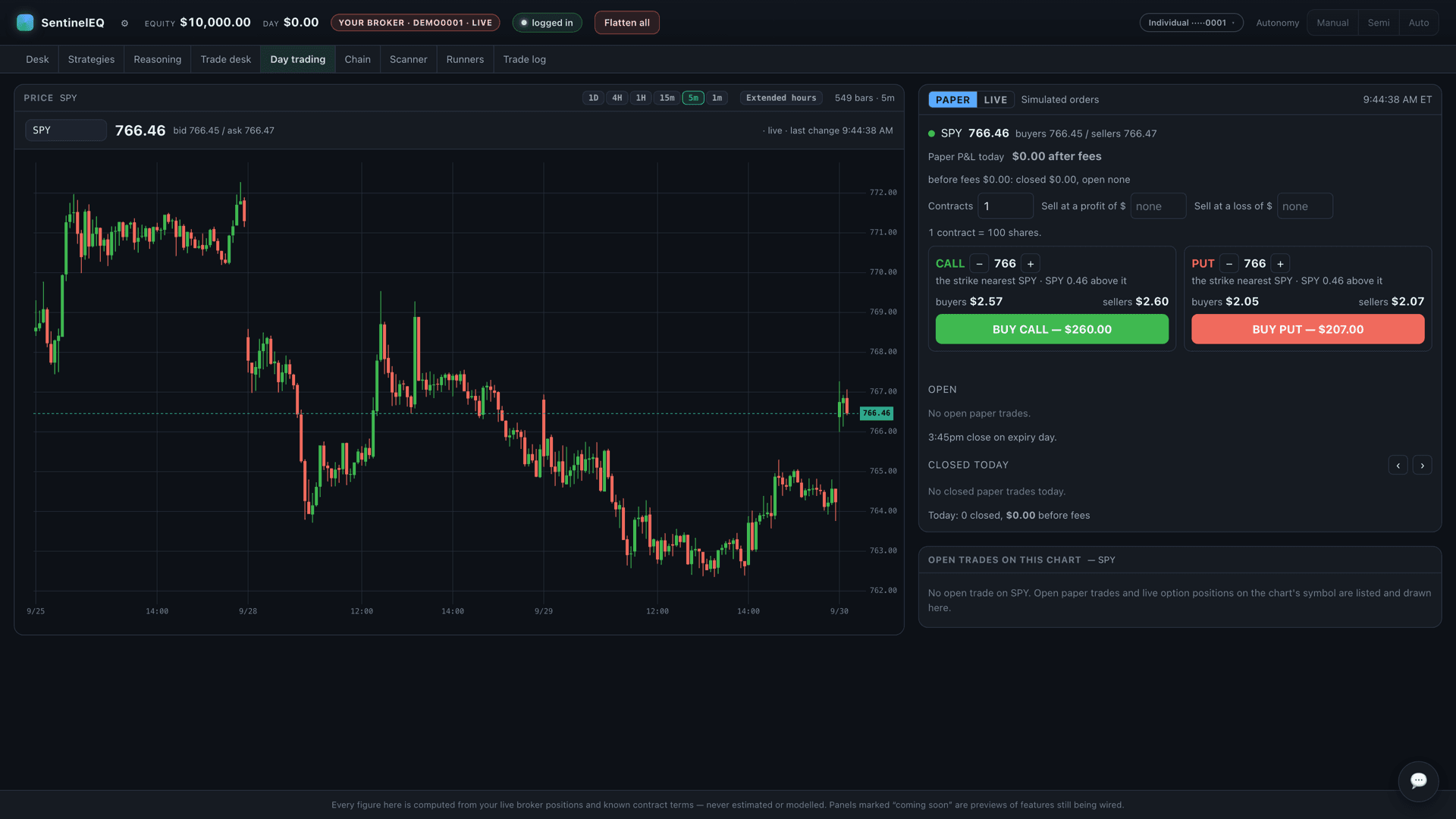Select the 1m chart timeframe
This screenshot has width=1456, height=819.
pos(717,98)
